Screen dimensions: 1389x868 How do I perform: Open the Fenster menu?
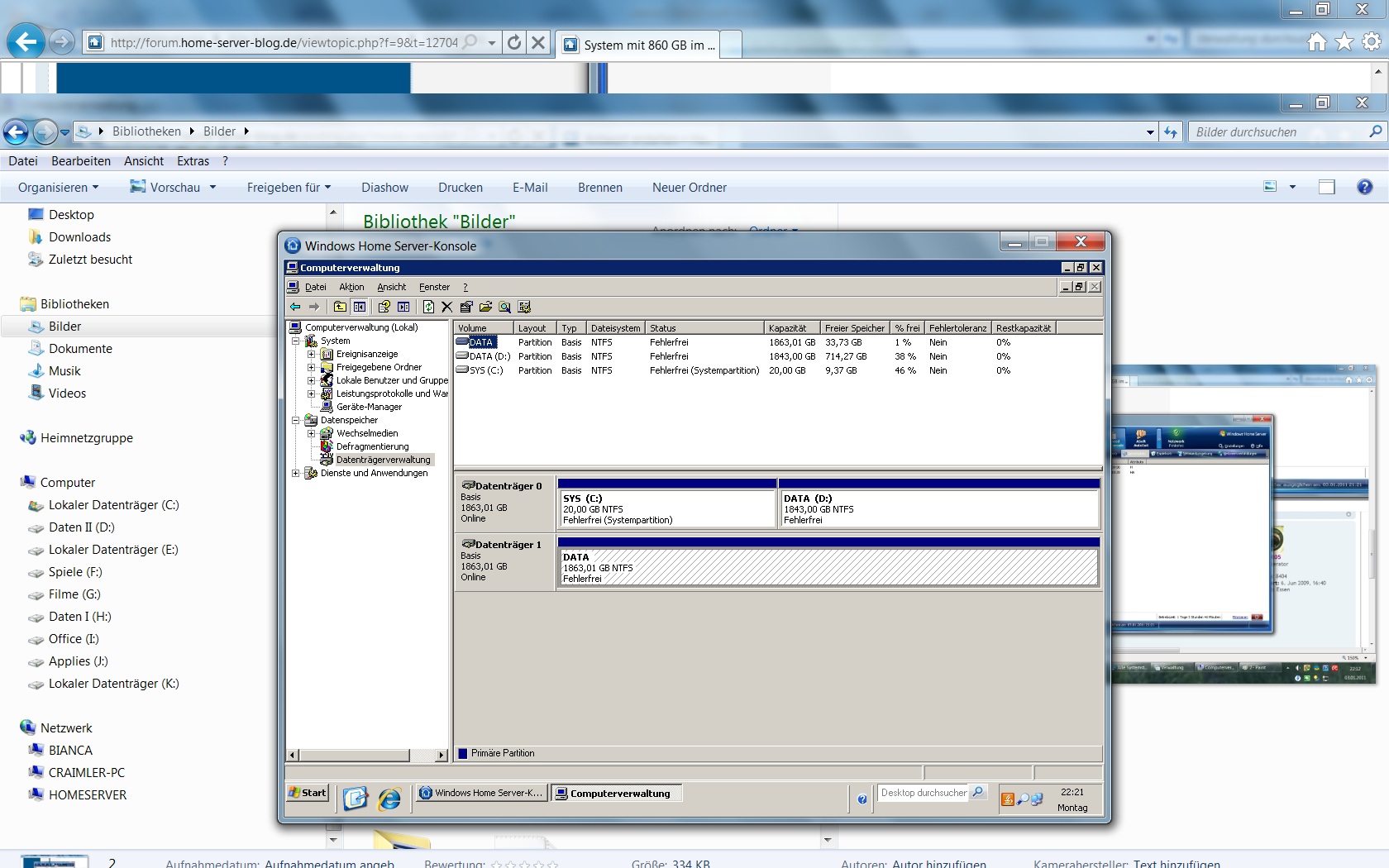[x=434, y=287]
